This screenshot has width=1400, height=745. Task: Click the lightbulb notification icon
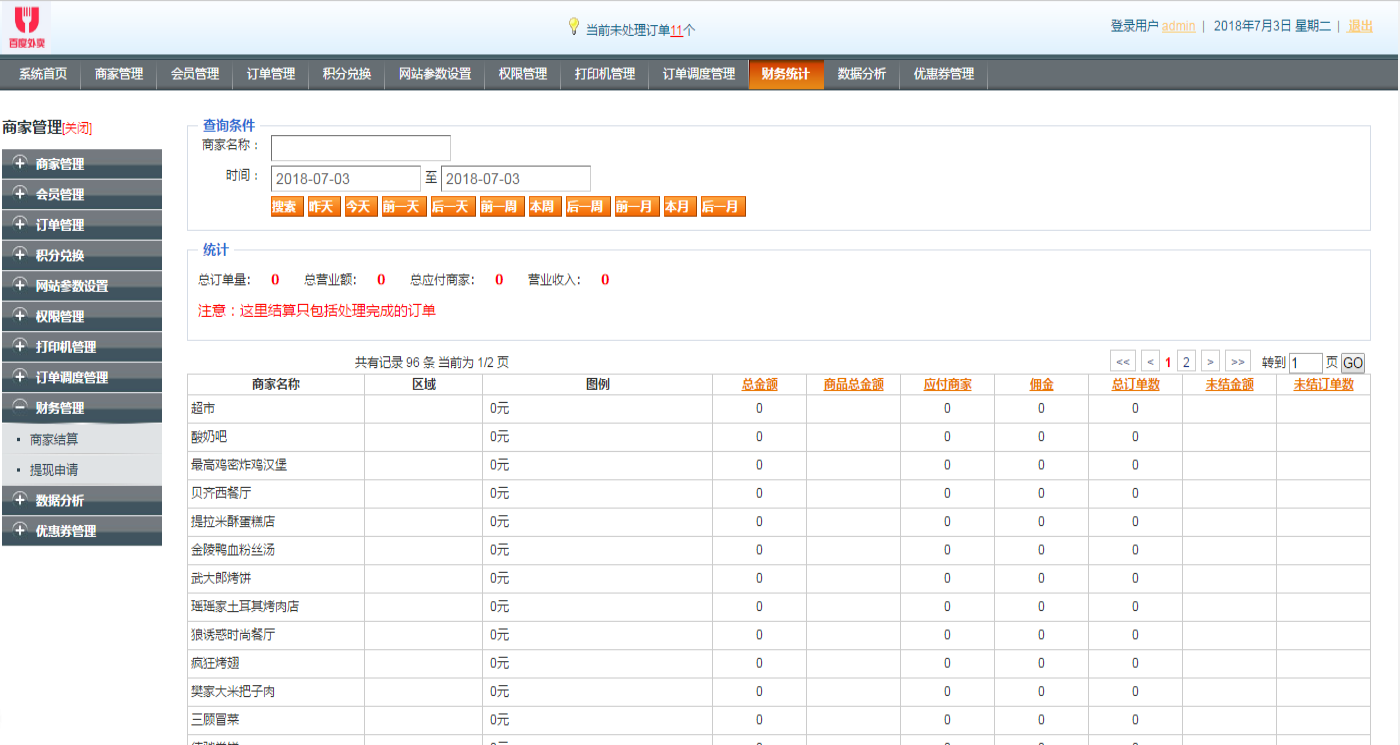pos(574,27)
